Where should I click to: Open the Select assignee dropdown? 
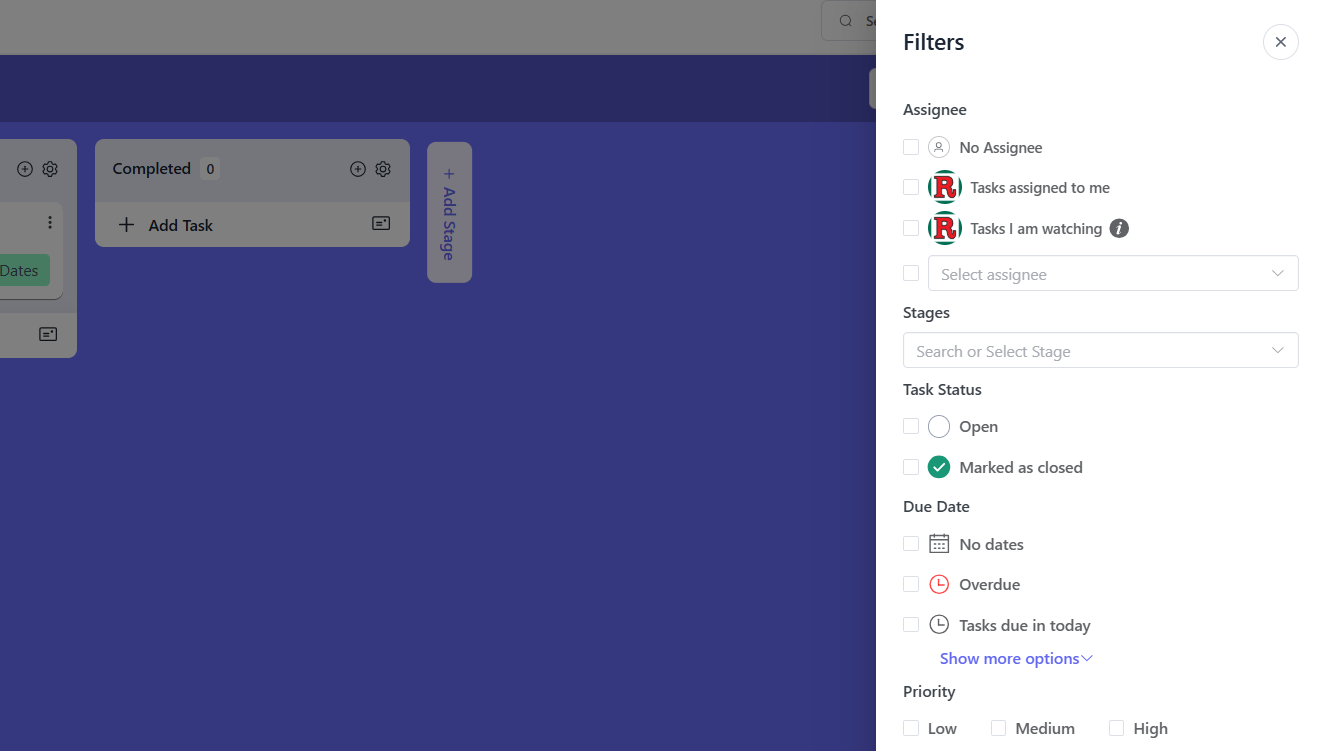click(x=1112, y=274)
